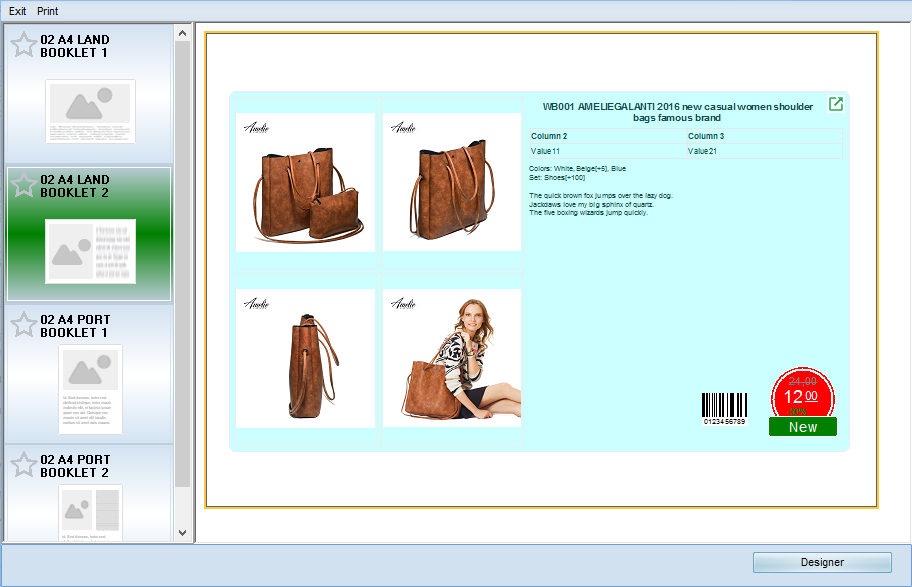Click the barcode in the preview
This screenshot has height=587, width=912.
coord(724,409)
